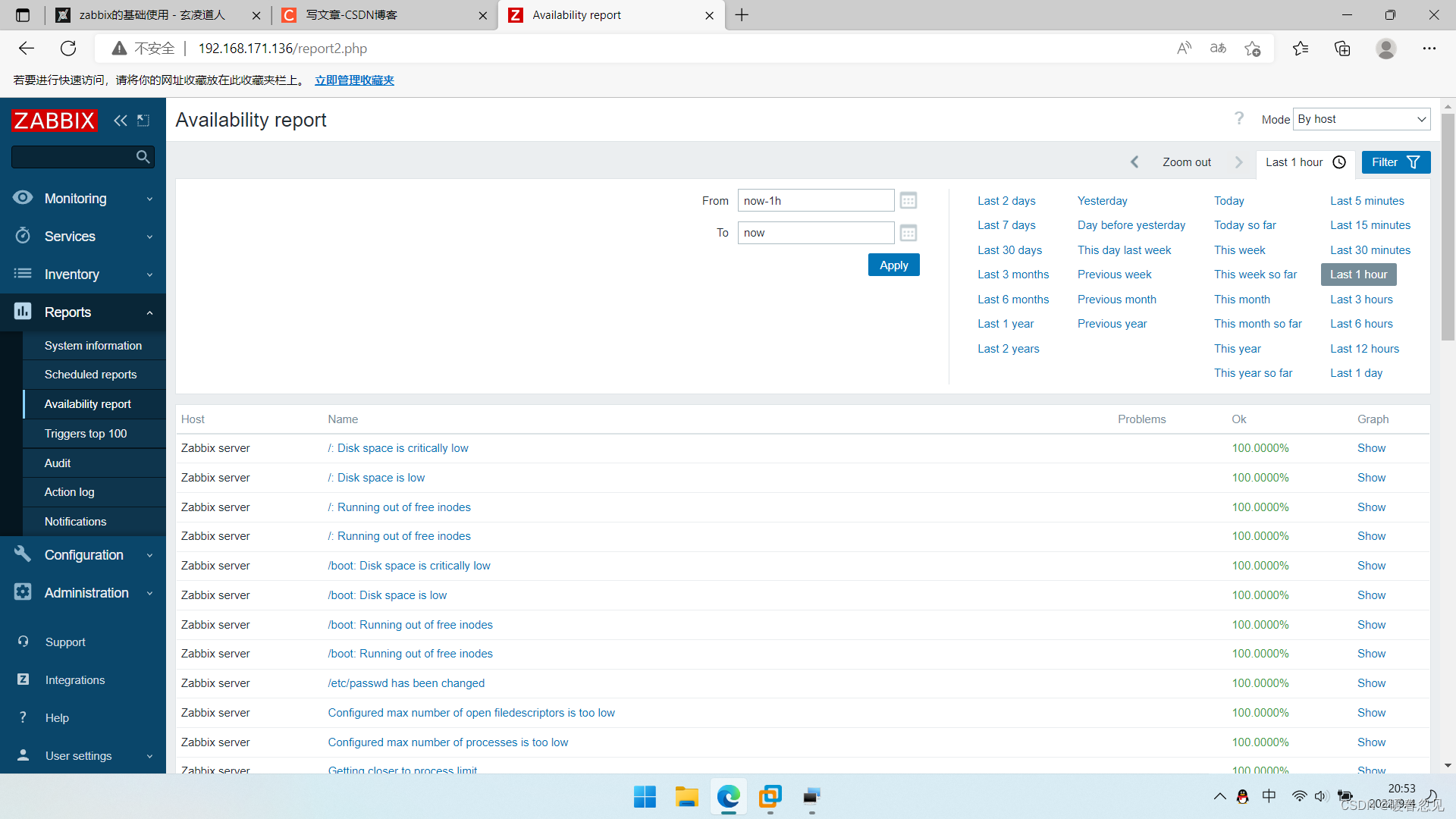Click the sidebar search magnifier icon
This screenshot has width=1456, height=819.
(143, 157)
